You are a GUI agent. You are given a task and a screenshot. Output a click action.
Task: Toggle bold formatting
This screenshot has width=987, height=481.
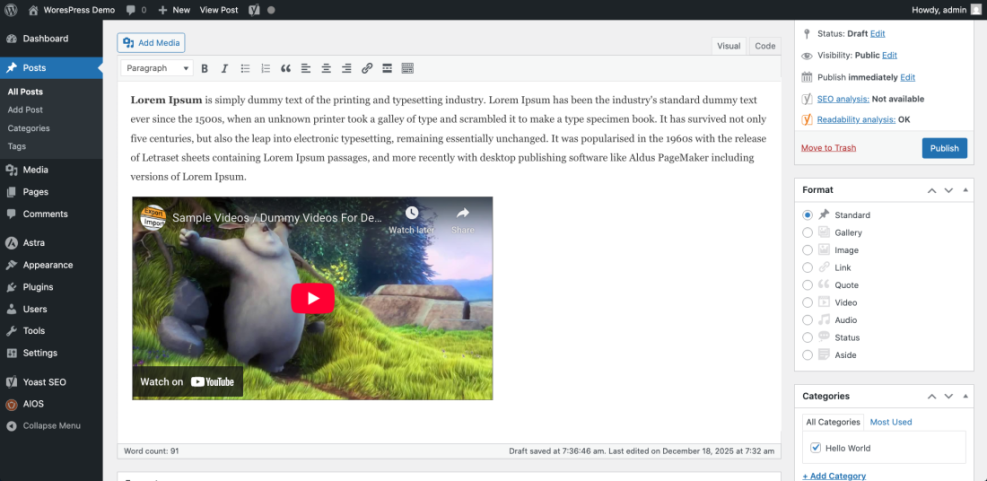point(205,69)
